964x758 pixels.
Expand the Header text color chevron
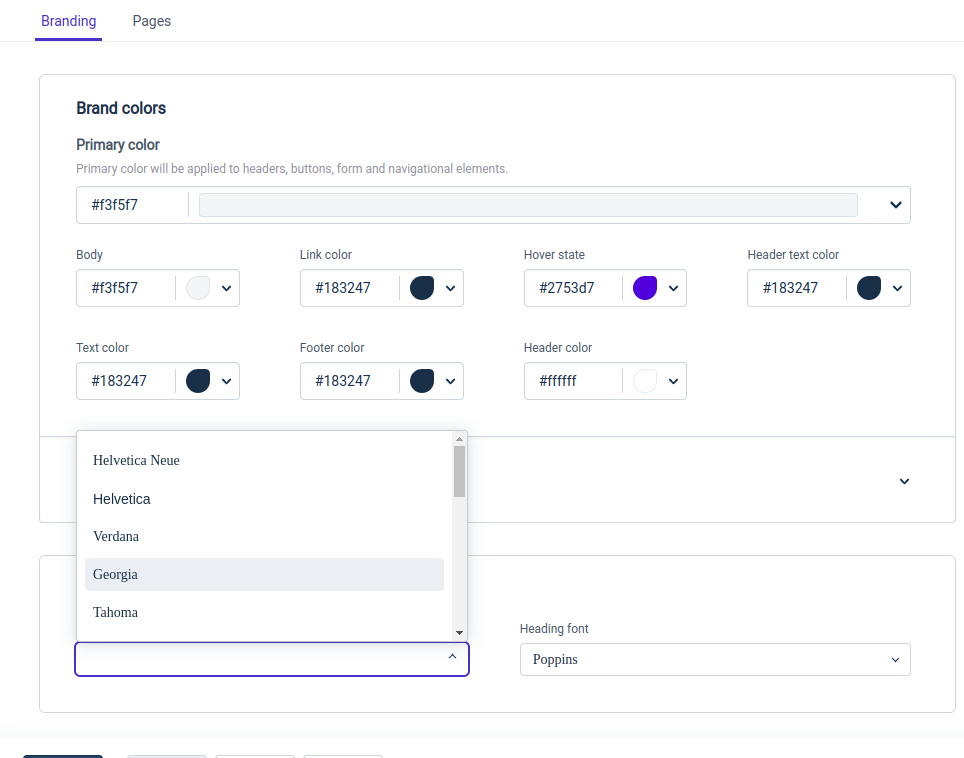897,288
